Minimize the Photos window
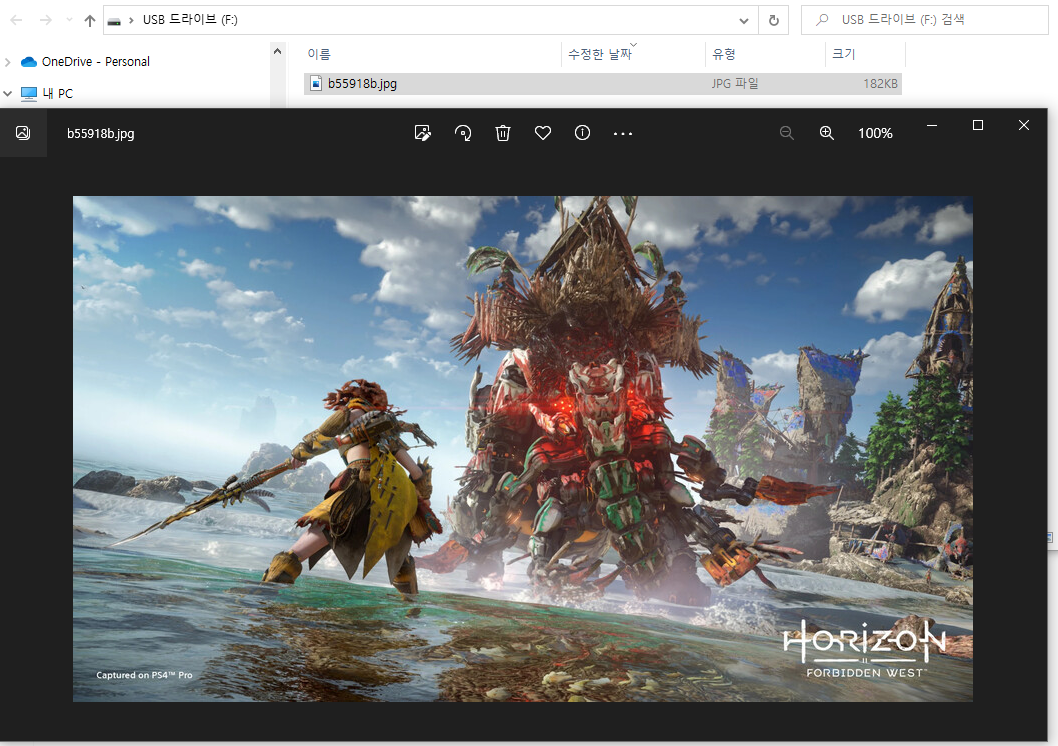Image resolution: width=1058 pixels, height=746 pixels. 932,125
